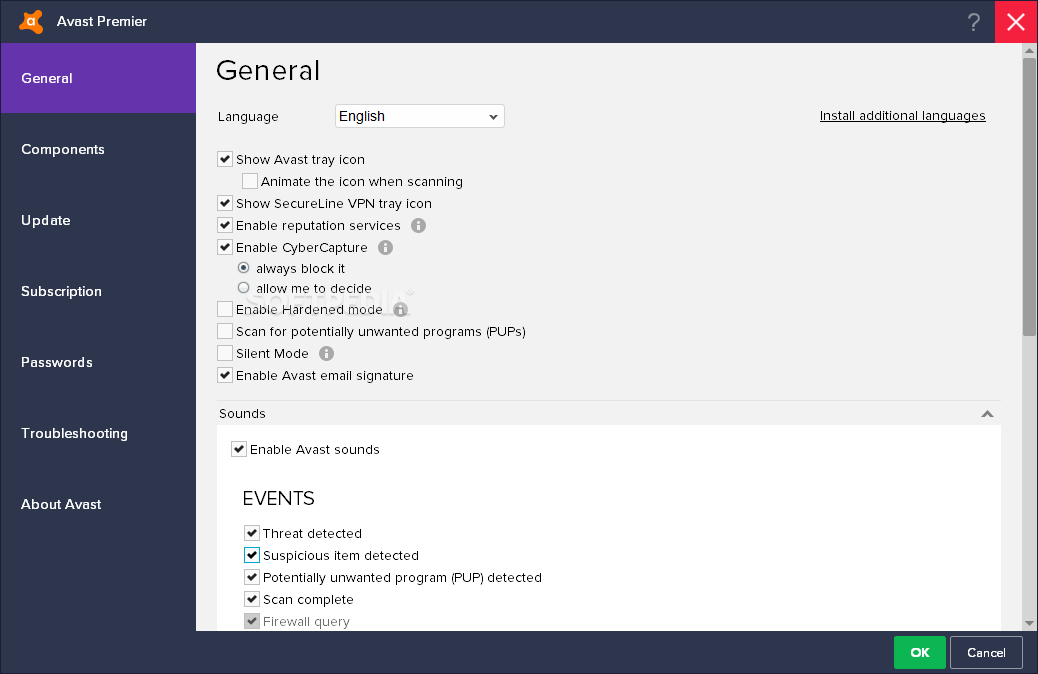Uncheck Enable Avast sounds

point(239,450)
